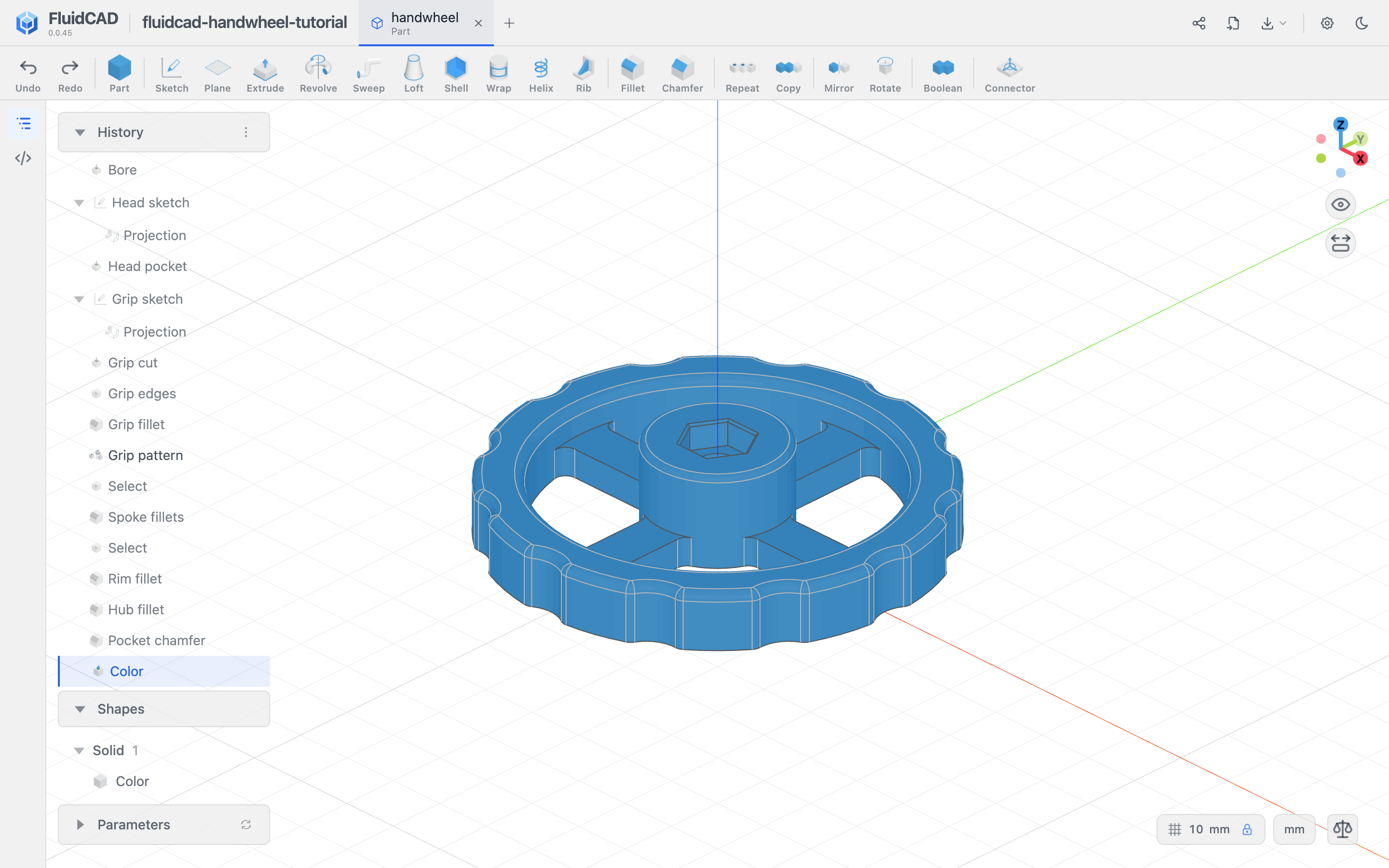The image size is (1389, 868).
Task: Click the Undo button
Action: pos(27,74)
